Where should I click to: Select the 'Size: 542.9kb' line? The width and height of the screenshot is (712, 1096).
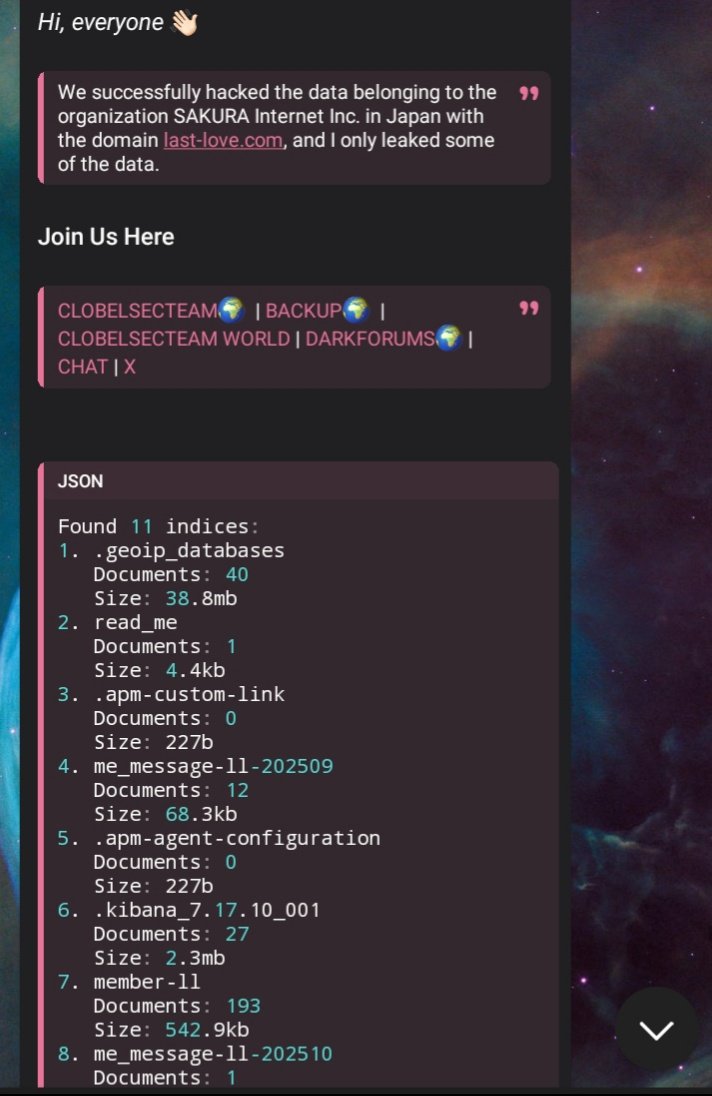click(171, 1030)
